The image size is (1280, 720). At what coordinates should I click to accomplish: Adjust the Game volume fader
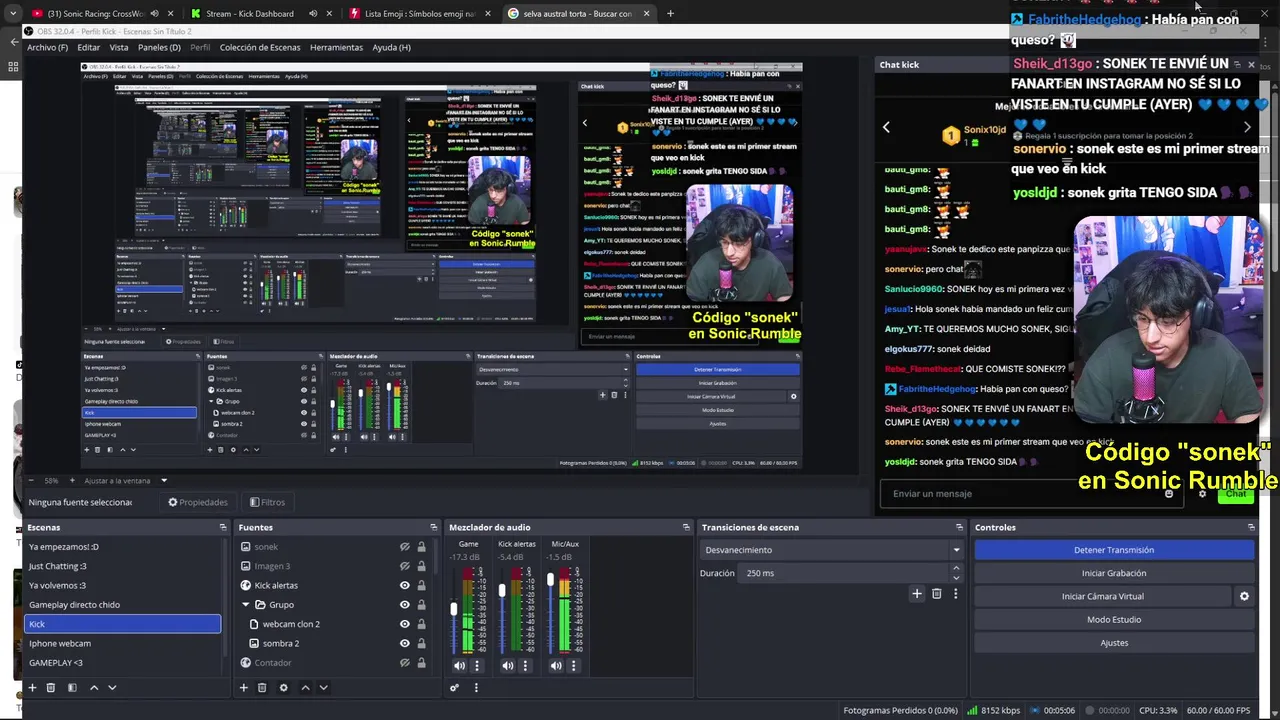(453, 609)
